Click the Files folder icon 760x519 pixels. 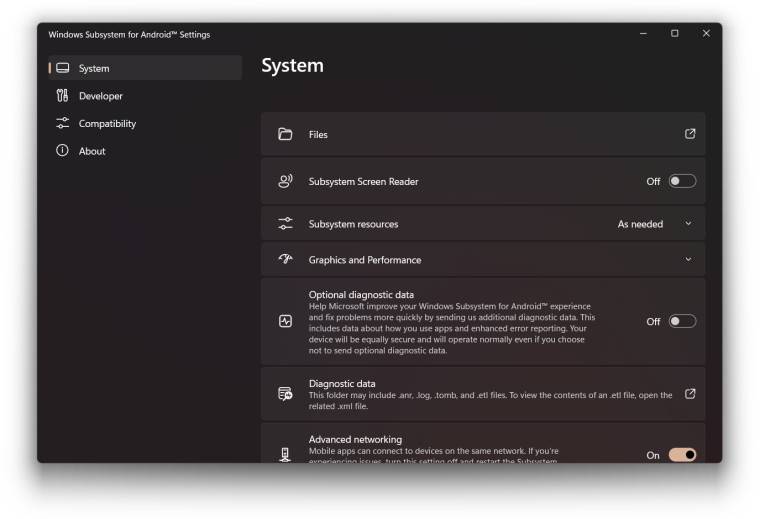pos(285,134)
